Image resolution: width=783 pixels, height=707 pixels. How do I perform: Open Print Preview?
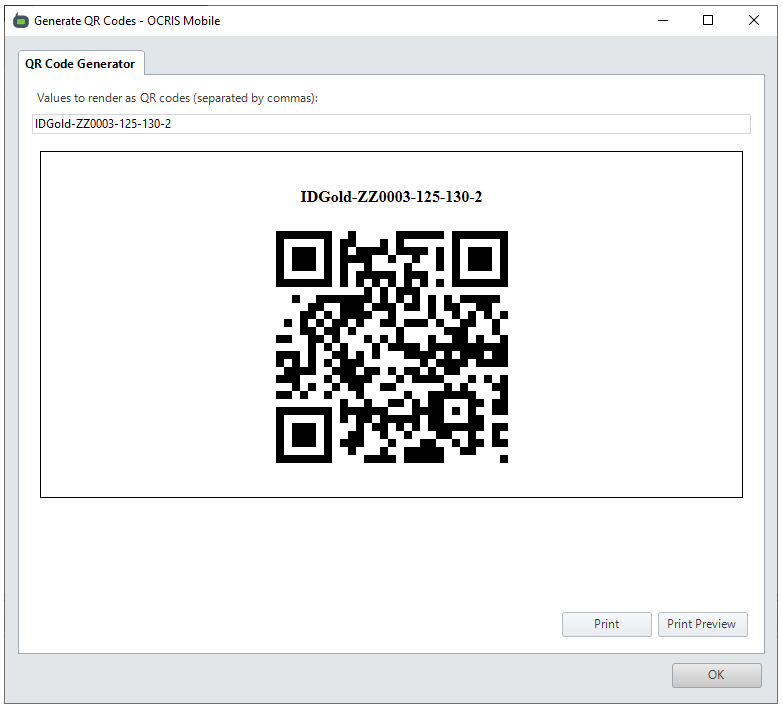701,624
